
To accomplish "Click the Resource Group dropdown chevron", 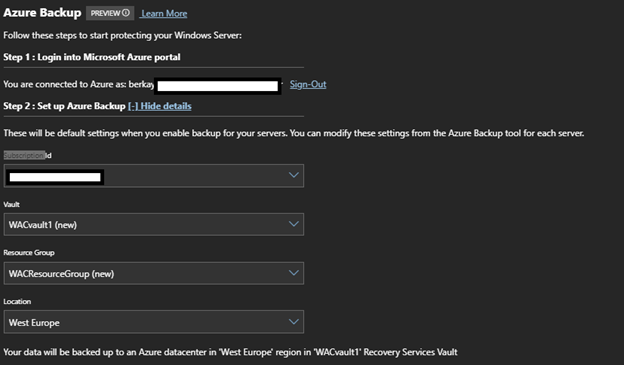I will click(294, 273).
